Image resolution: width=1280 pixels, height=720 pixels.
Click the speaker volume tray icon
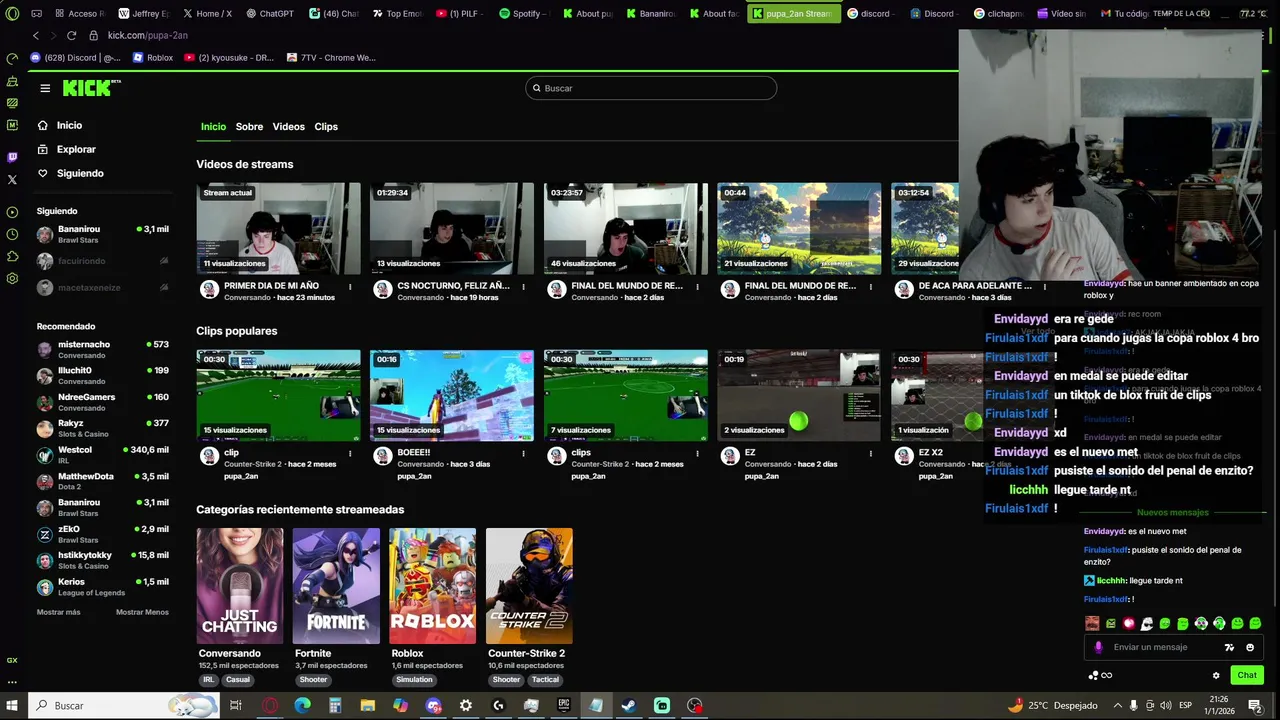pos(1167,705)
